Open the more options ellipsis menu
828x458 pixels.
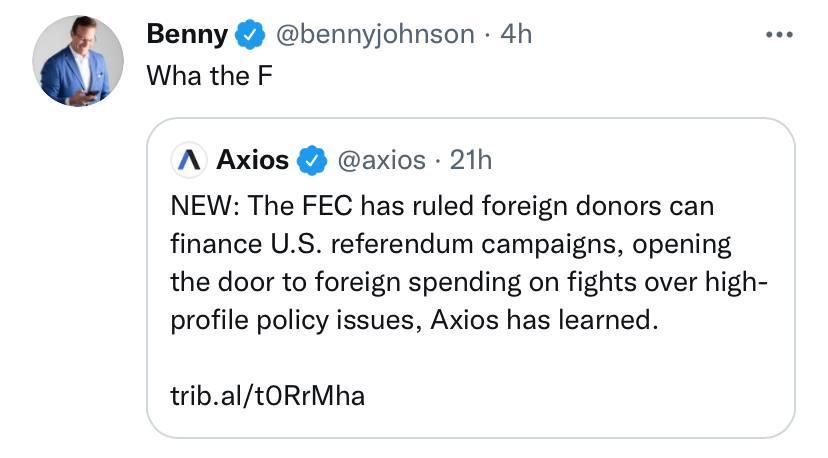coord(779,35)
